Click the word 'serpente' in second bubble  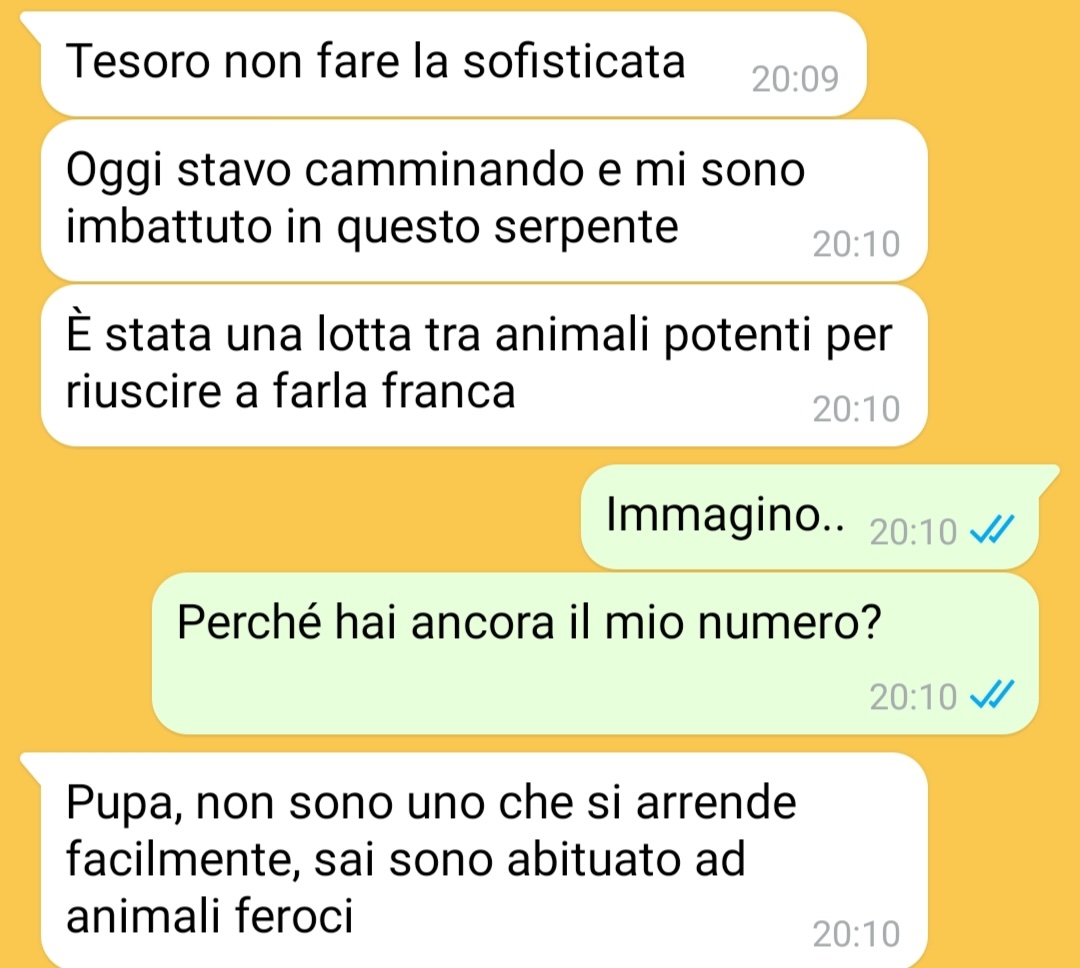pyautogui.click(x=586, y=229)
